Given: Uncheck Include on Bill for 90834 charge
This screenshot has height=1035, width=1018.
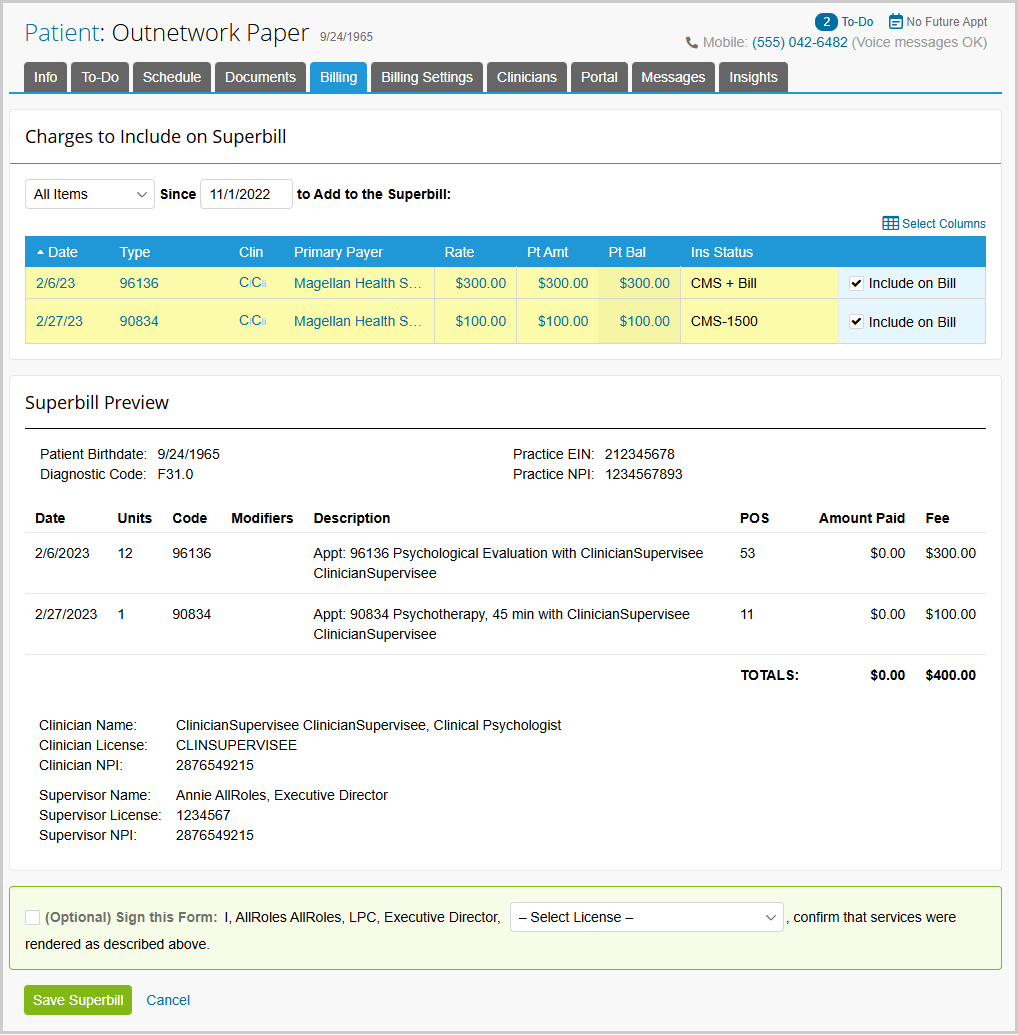Looking at the screenshot, I should click(856, 322).
